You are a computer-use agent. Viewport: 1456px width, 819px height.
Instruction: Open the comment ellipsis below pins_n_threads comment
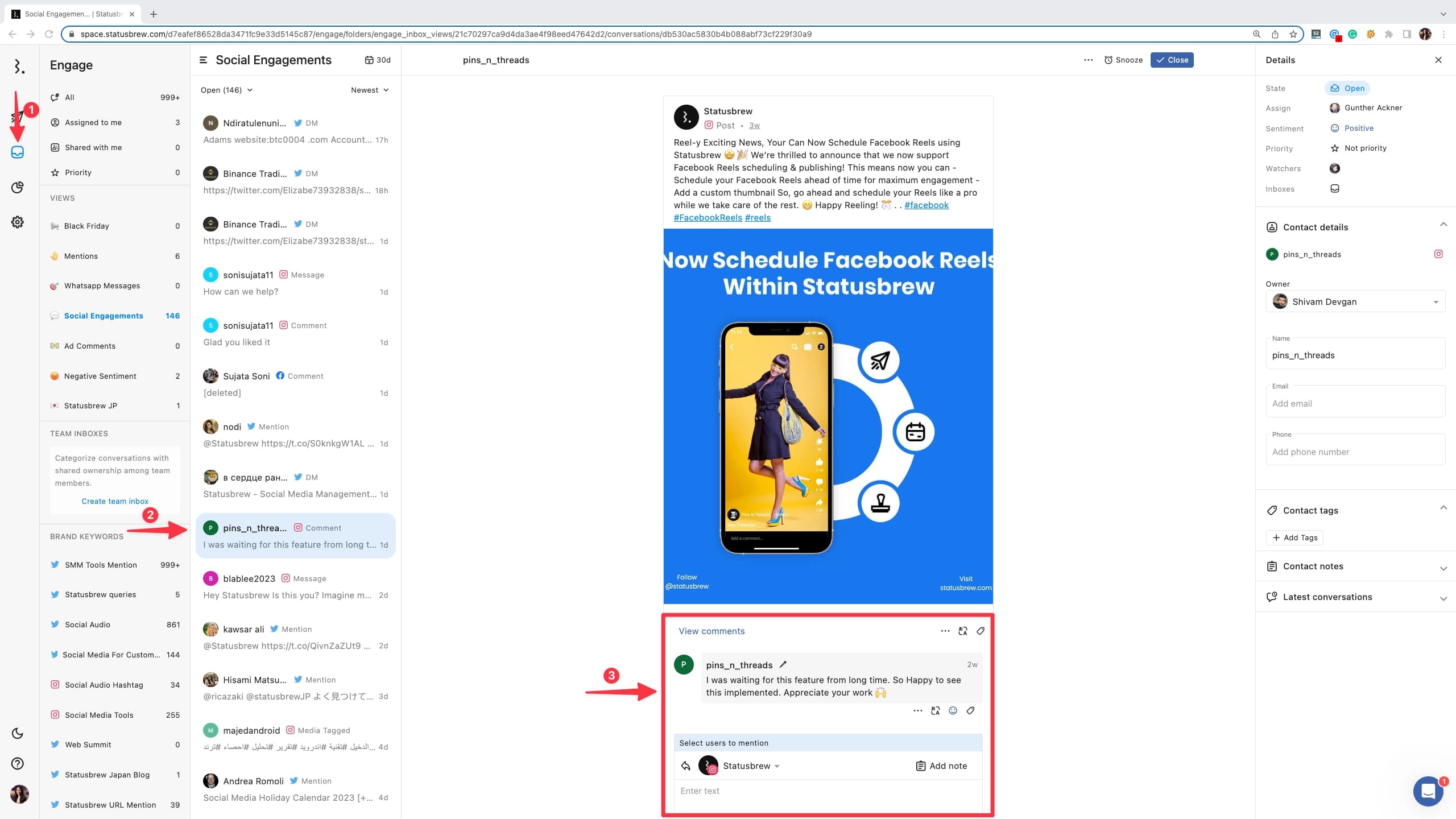917,710
